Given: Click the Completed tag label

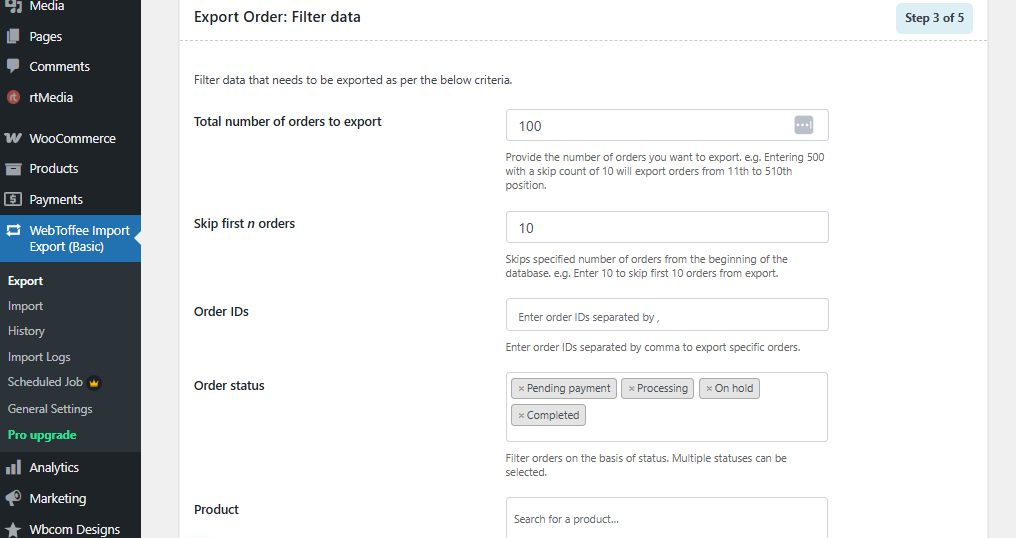Looking at the screenshot, I should click(553, 415).
